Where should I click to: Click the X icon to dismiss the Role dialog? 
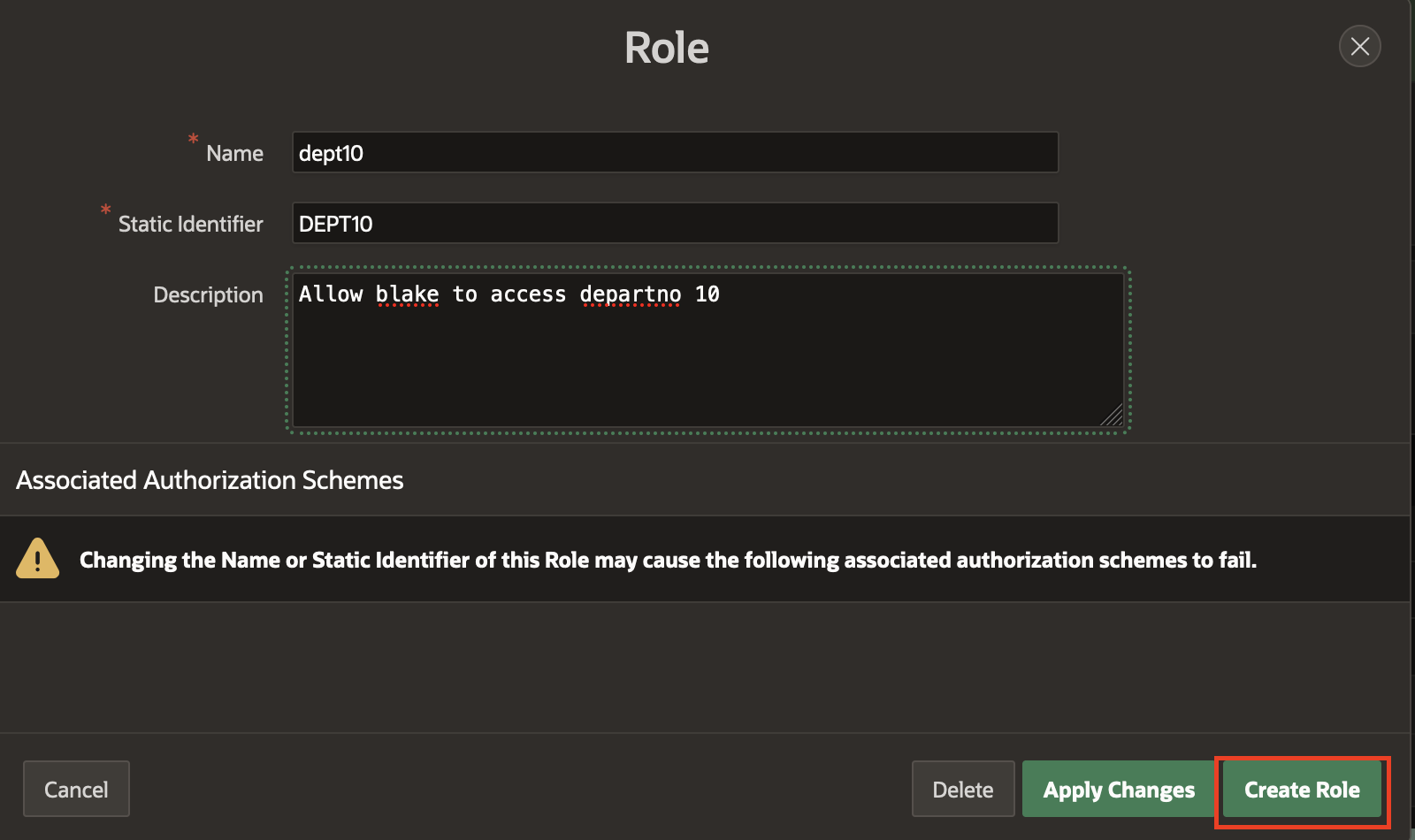(x=1359, y=46)
